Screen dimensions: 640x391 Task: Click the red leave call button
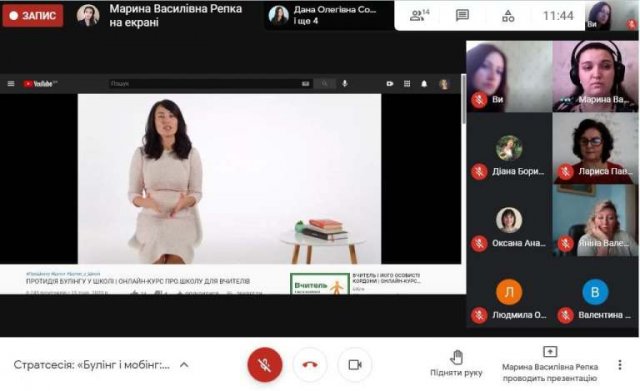point(310,364)
